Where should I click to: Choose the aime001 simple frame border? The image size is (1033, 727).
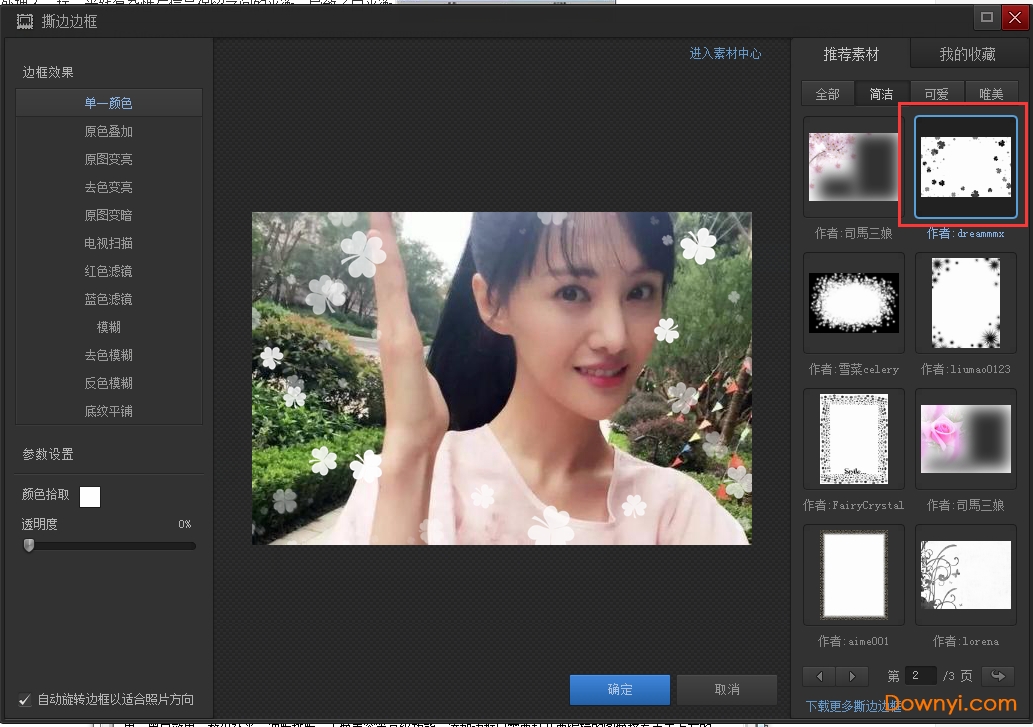pyautogui.click(x=854, y=575)
